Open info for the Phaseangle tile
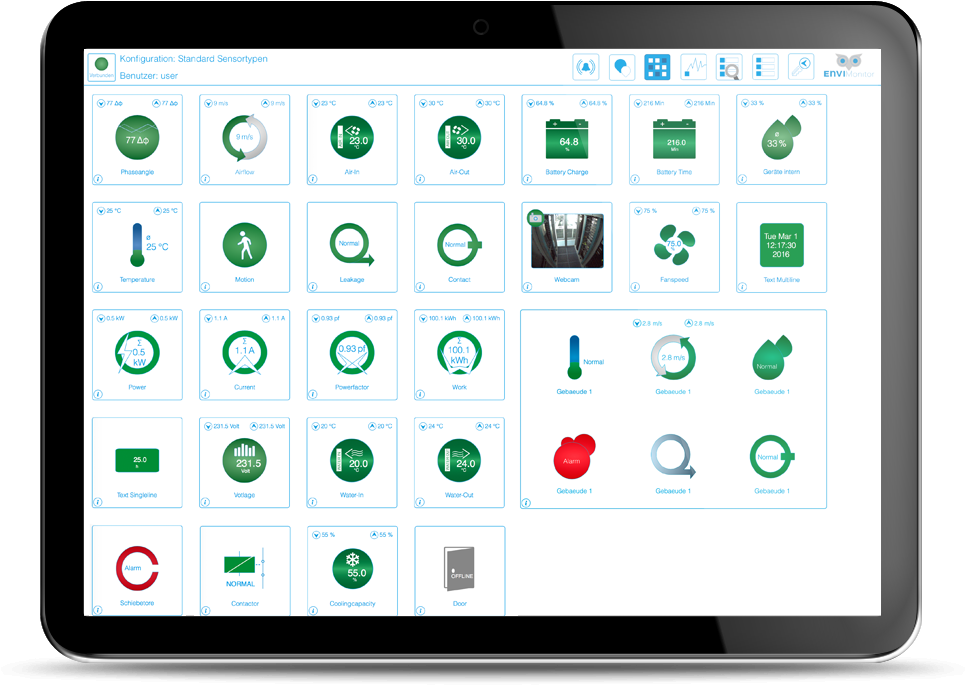Viewport: 965px width, 685px height. pyautogui.click(x=98, y=178)
